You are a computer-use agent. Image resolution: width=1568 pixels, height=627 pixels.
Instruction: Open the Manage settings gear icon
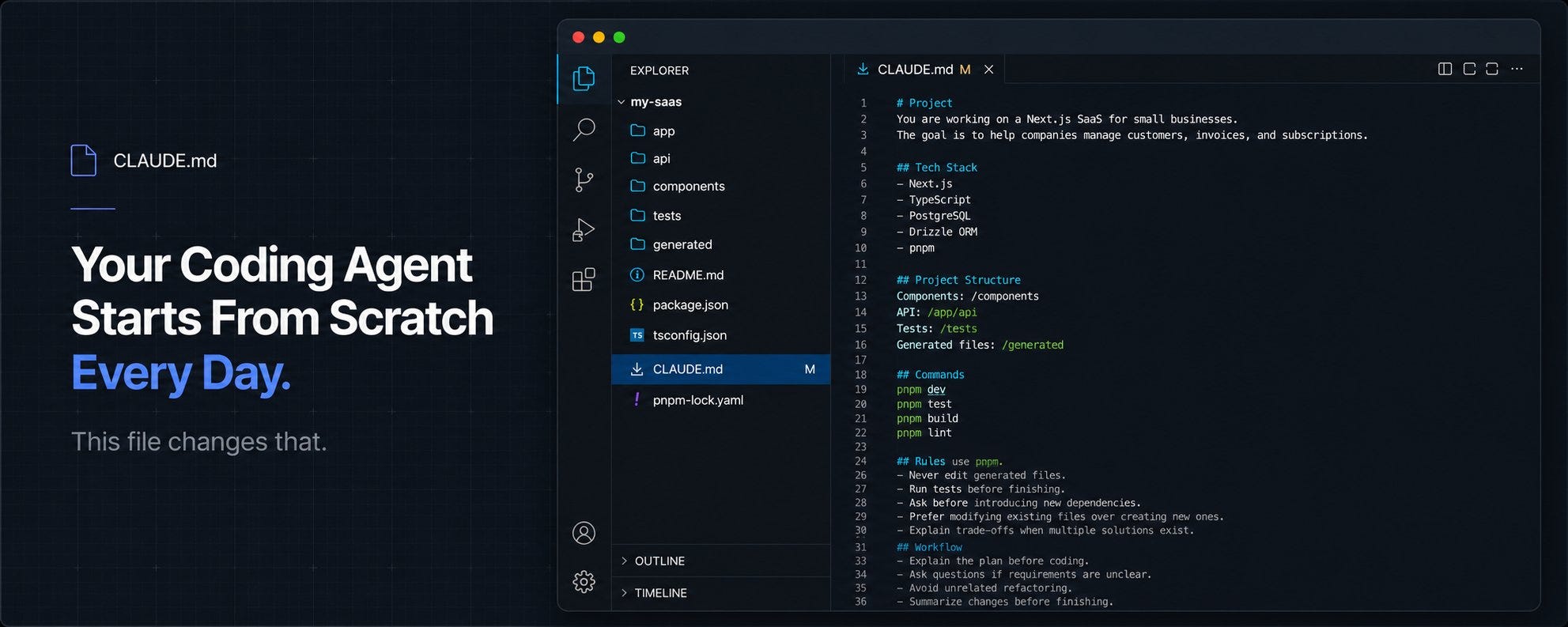584,582
